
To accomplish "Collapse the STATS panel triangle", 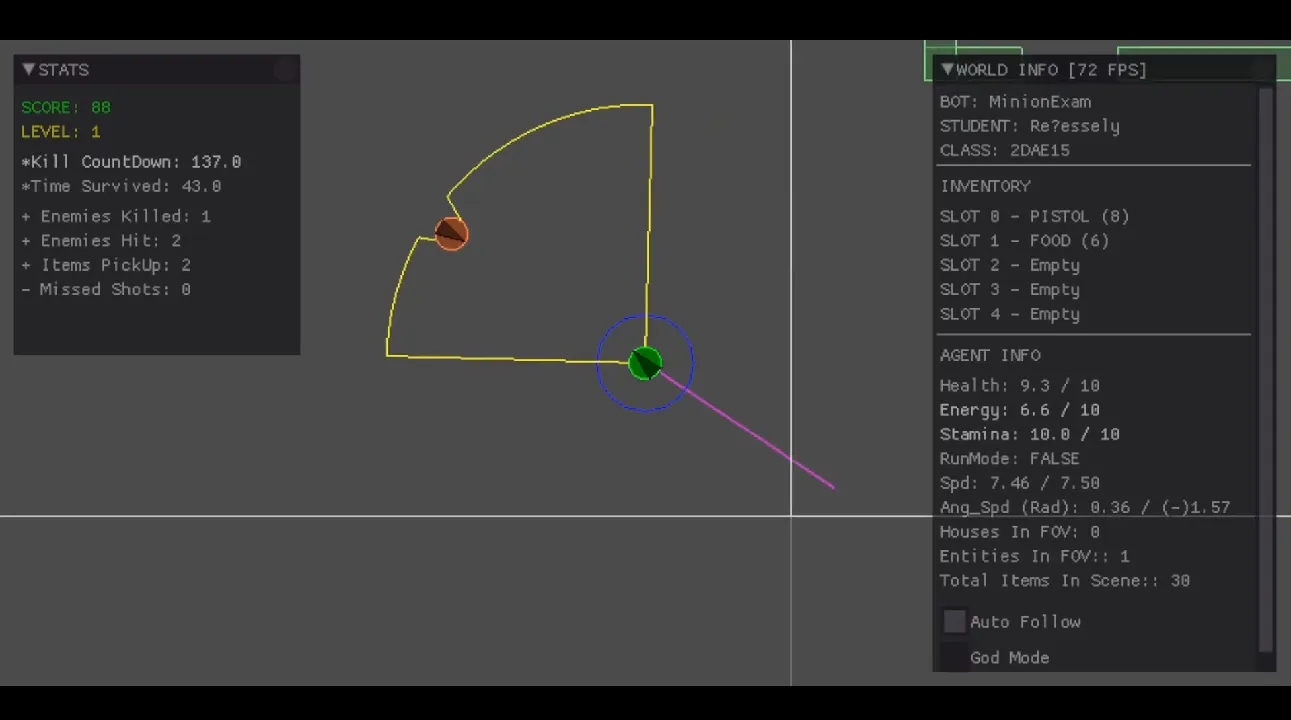I will click(x=29, y=70).
